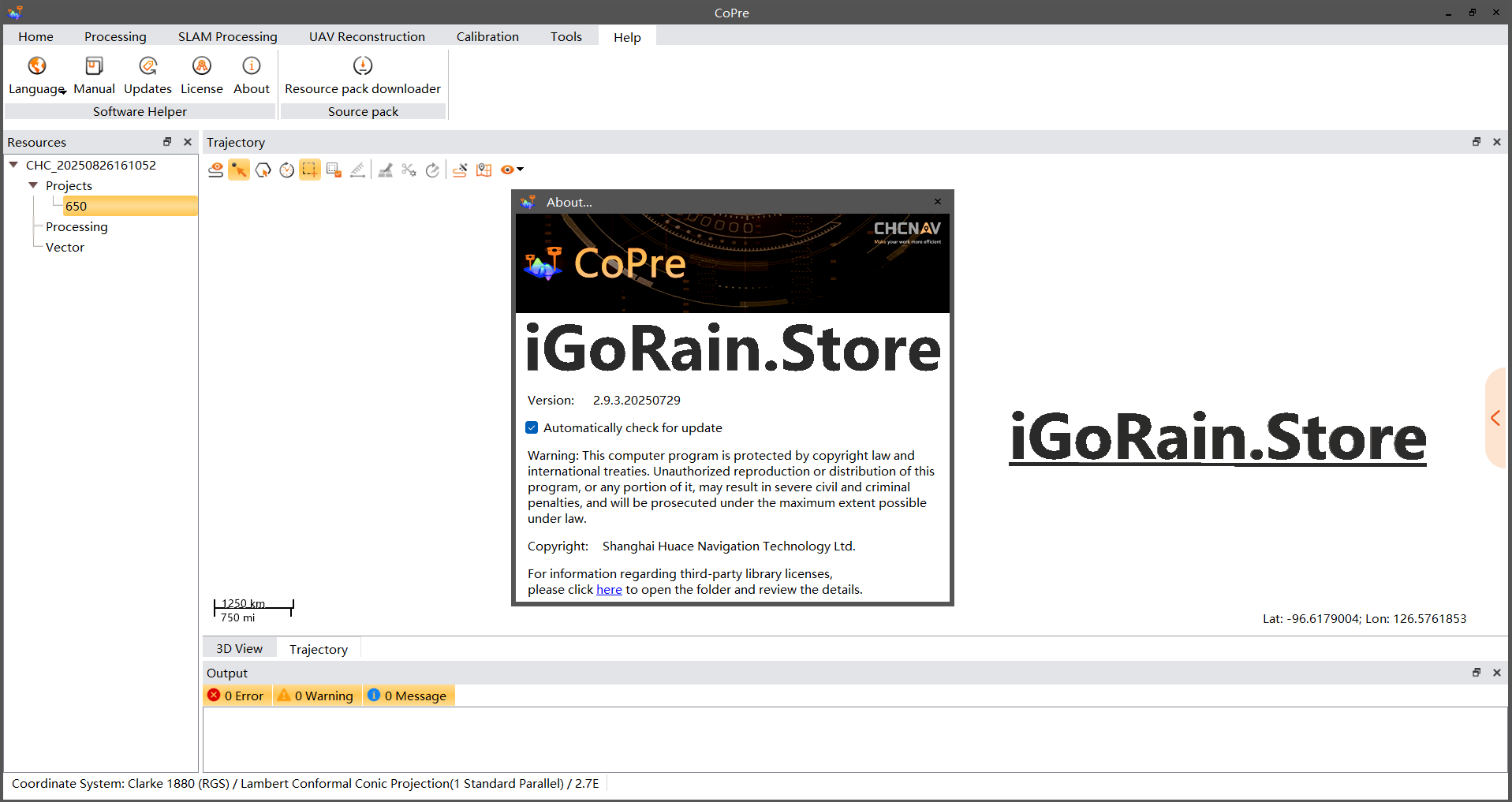
Task: Open the License information
Action: point(202,75)
